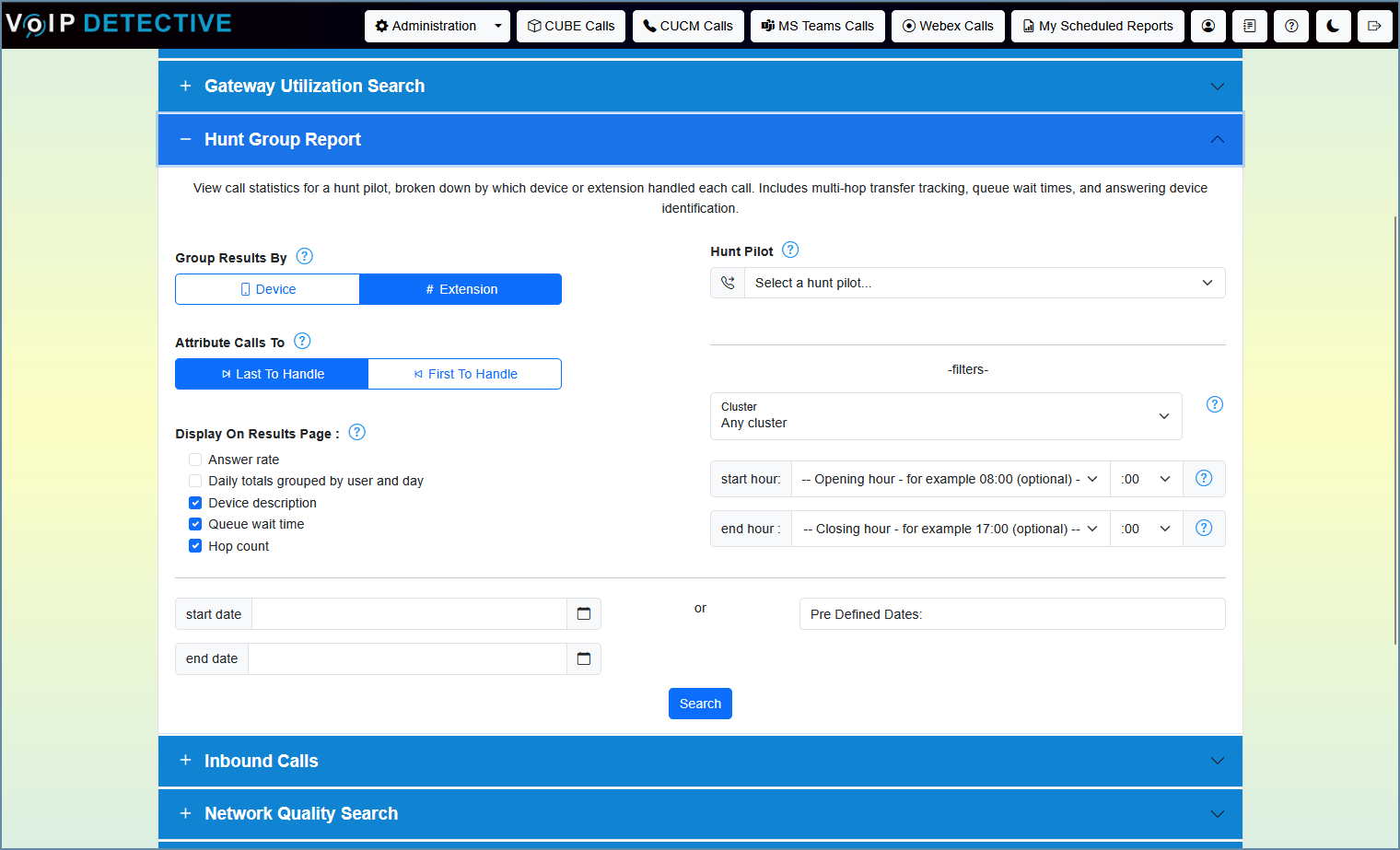Expand the Gateway Utilization Search chevron

coord(1217,87)
